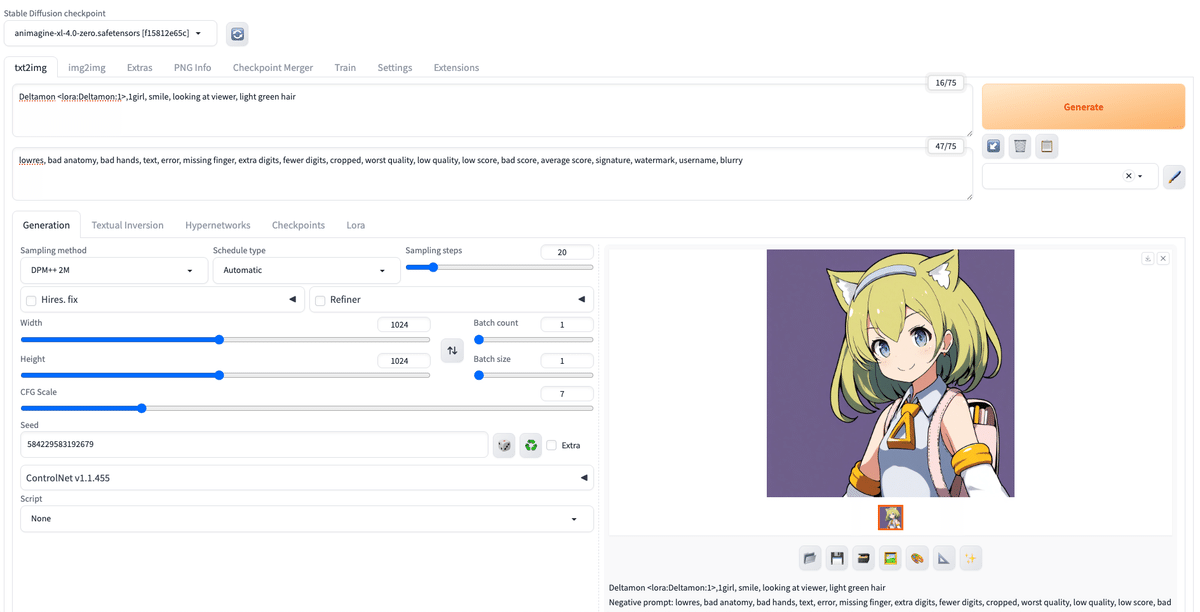Image resolution: width=1200 pixels, height=612 pixels.
Task: Refresh the Stable Diffusion checkpoint list
Action: coord(237,34)
